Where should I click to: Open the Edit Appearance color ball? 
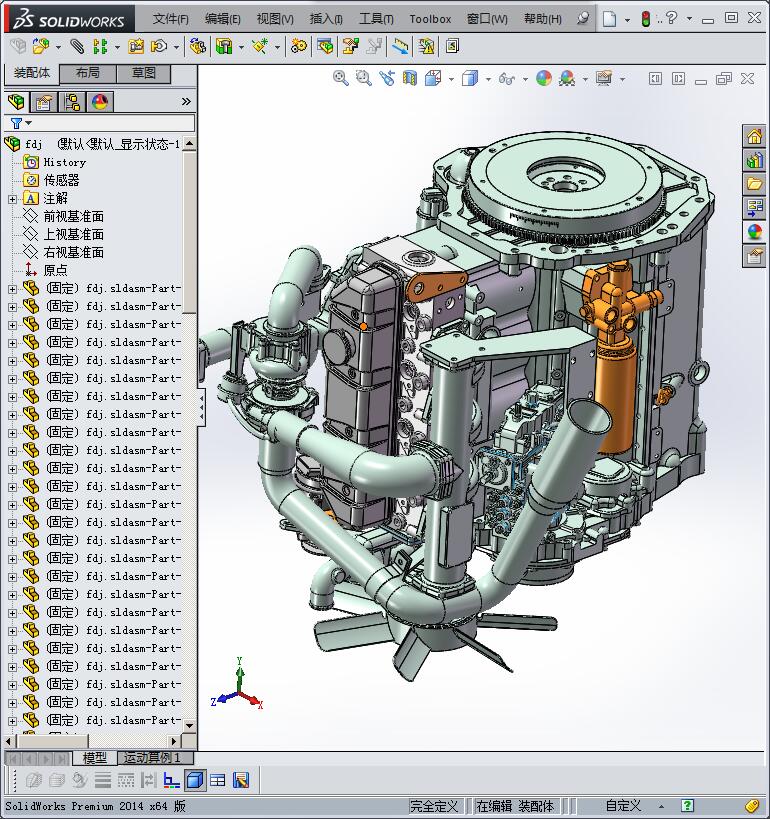(x=544, y=78)
